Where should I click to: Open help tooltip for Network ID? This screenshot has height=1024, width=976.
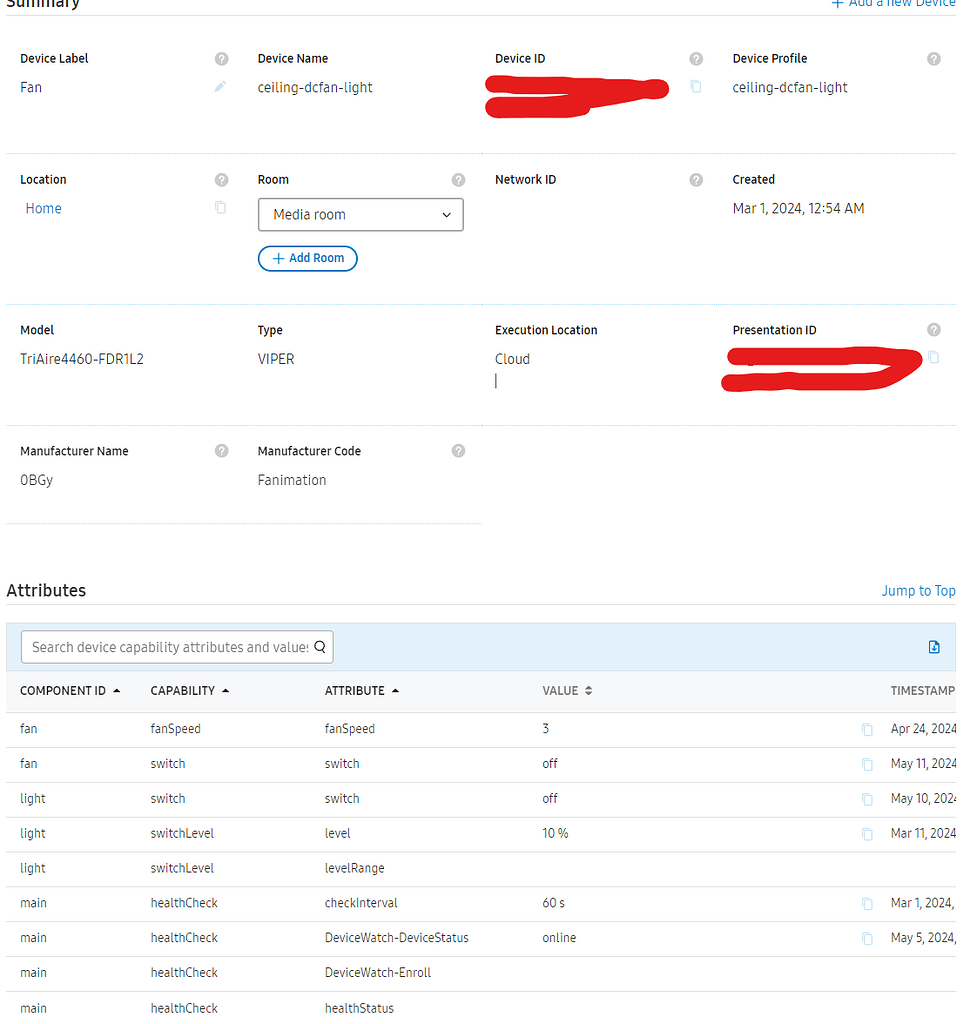(x=696, y=179)
